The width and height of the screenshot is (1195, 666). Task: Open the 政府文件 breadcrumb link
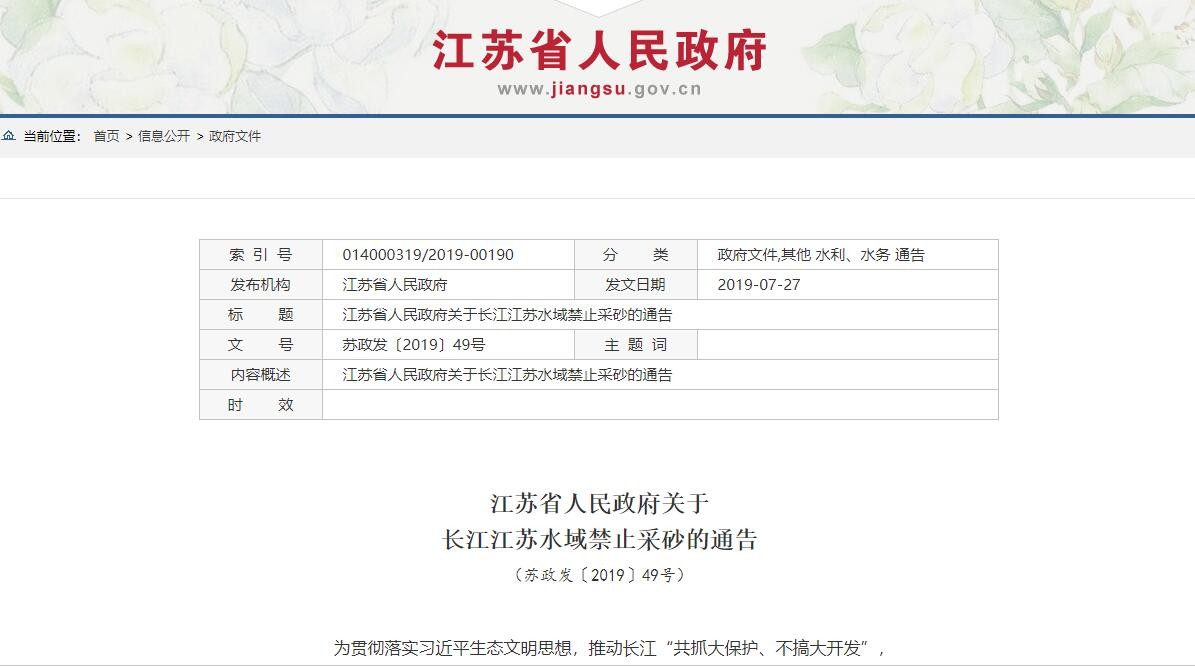235,136
